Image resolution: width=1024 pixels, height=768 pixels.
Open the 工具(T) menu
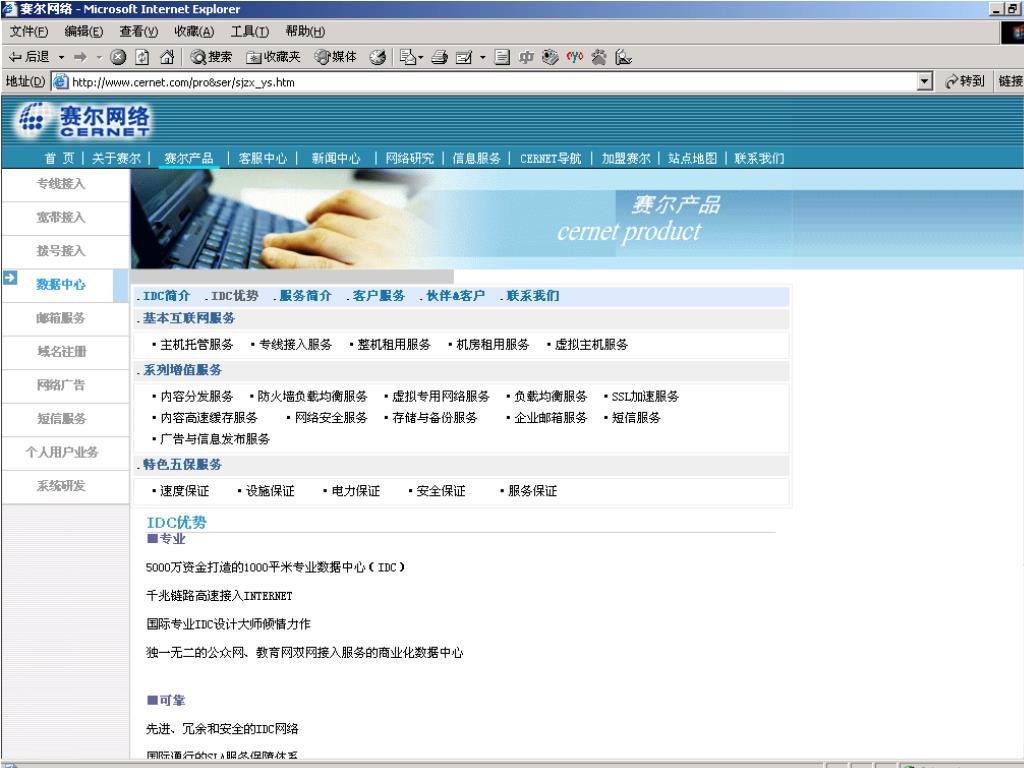tap(249, 31)
